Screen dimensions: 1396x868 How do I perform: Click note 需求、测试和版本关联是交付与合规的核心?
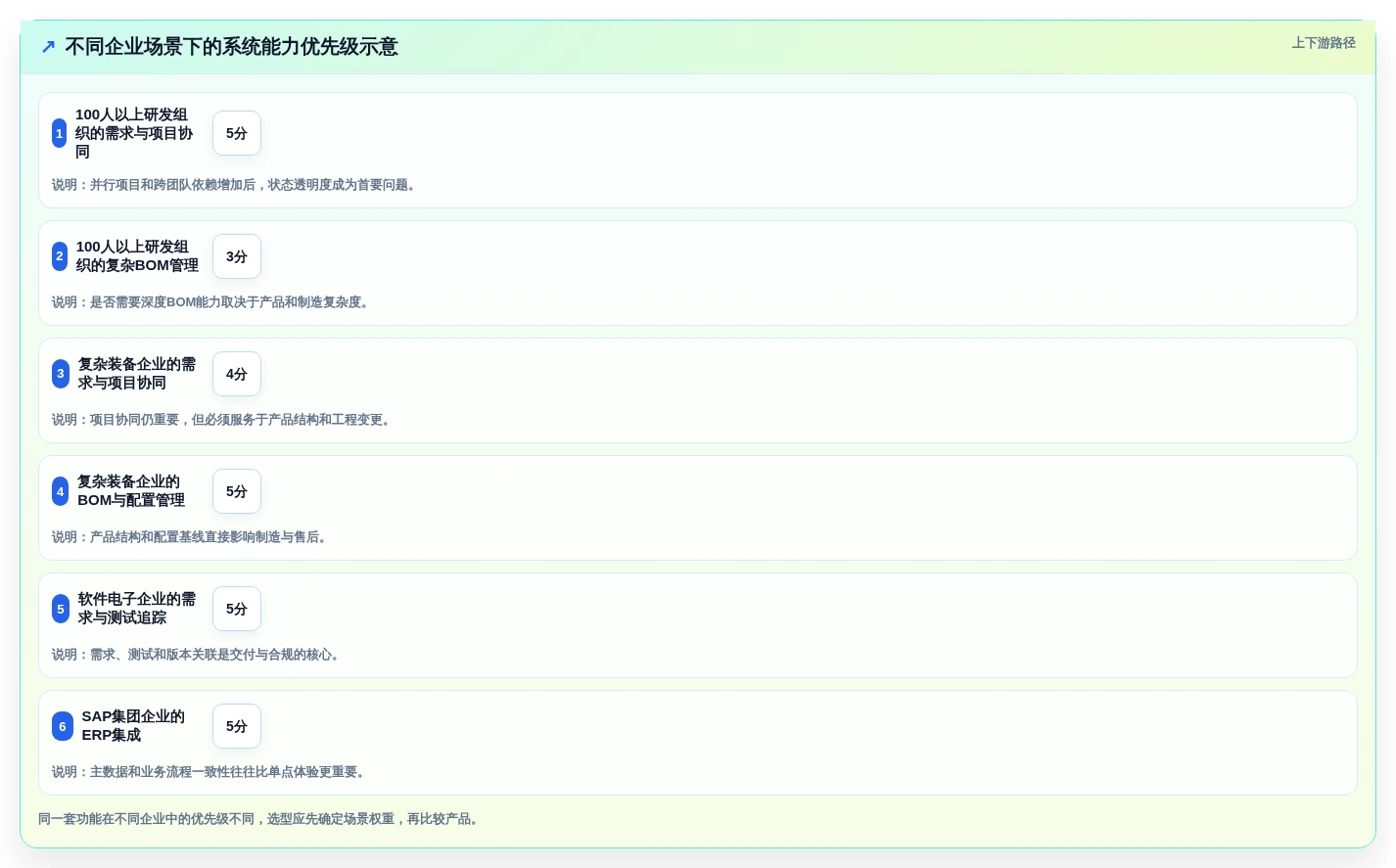point(199,655)
